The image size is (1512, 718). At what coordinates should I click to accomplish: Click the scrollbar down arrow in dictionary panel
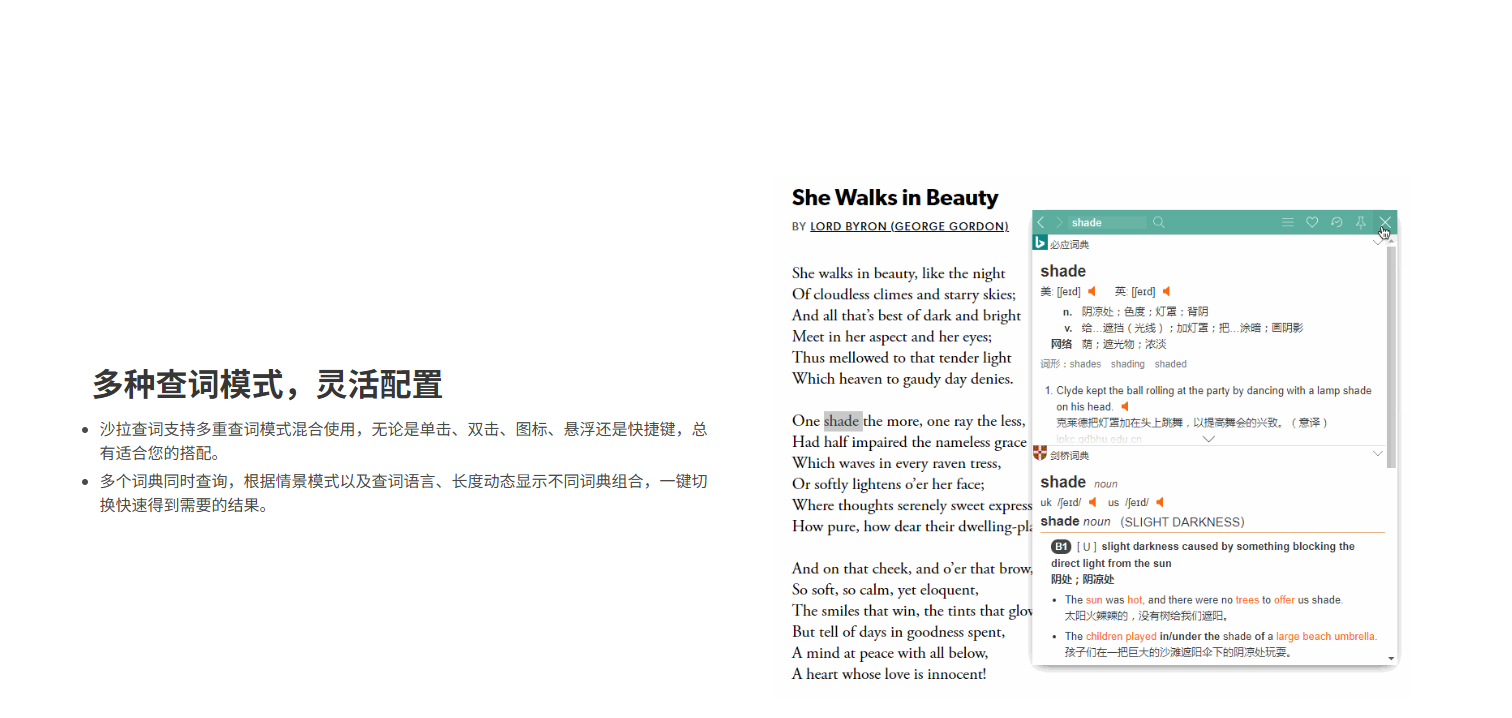pos(1392,659)
